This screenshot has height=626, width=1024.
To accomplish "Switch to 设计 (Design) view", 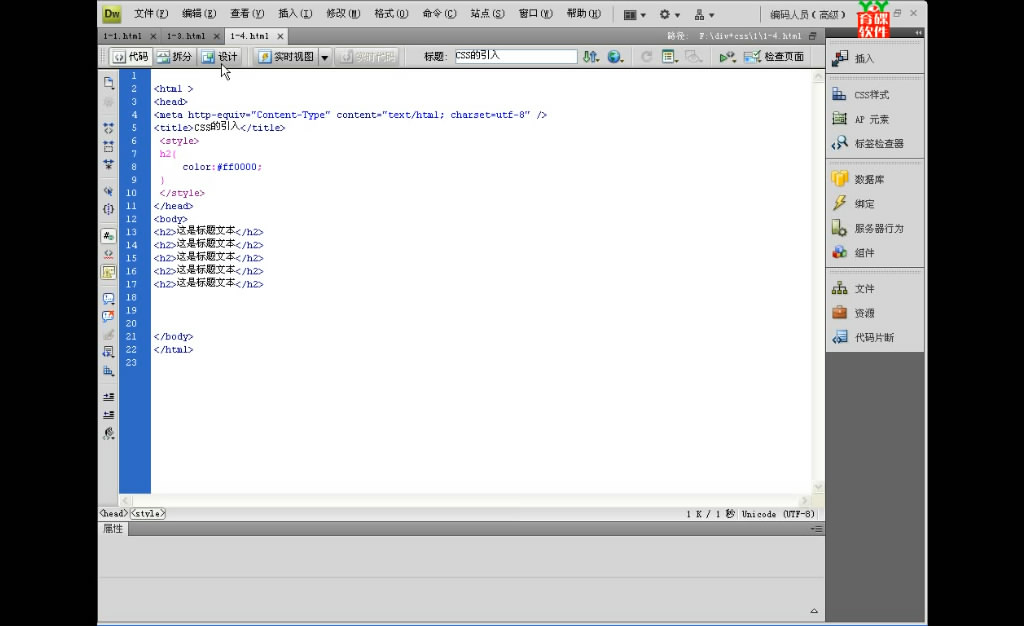I will coord(219,57).
